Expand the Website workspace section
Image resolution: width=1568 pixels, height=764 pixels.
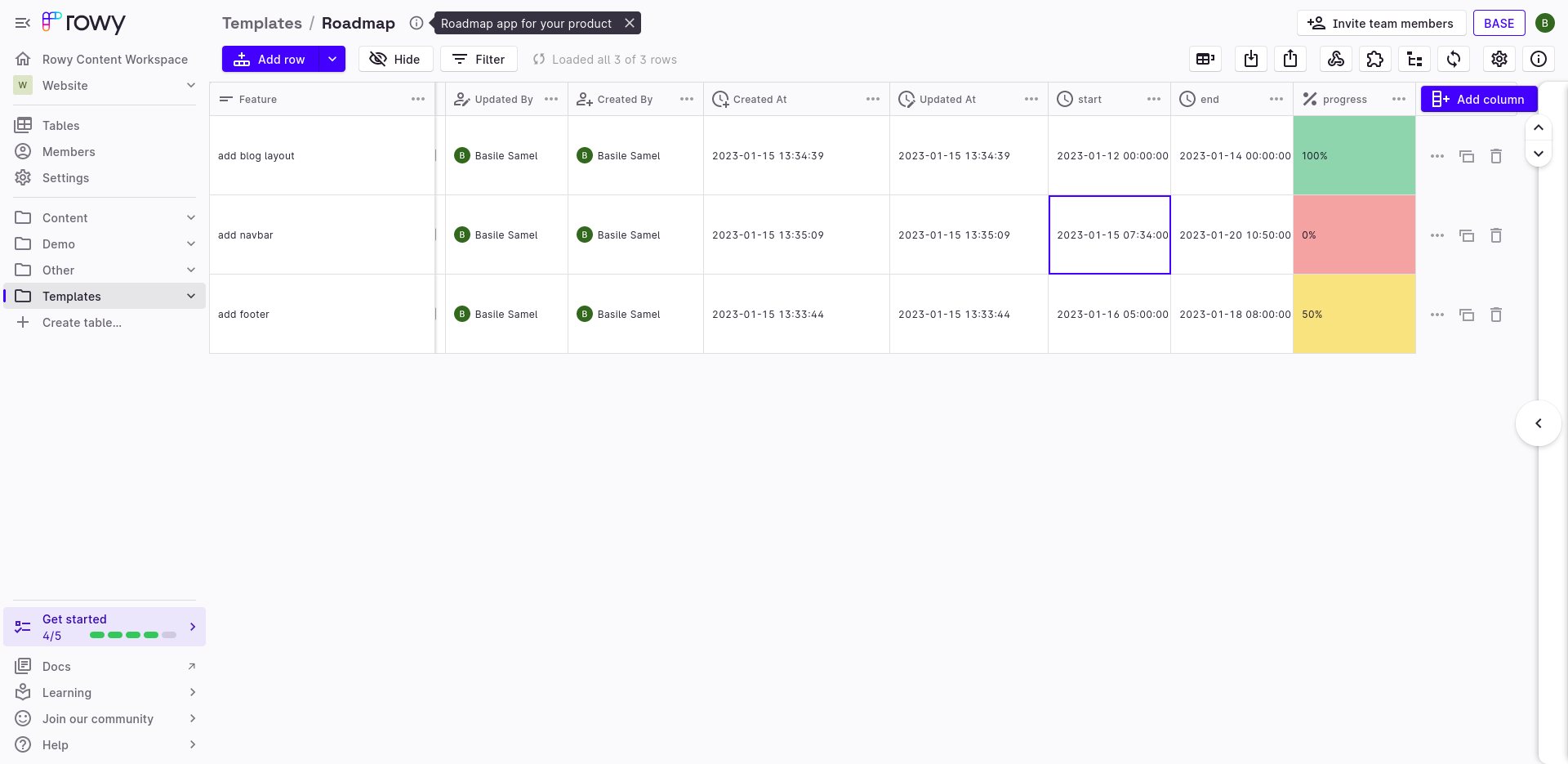[x=190, y=85]
